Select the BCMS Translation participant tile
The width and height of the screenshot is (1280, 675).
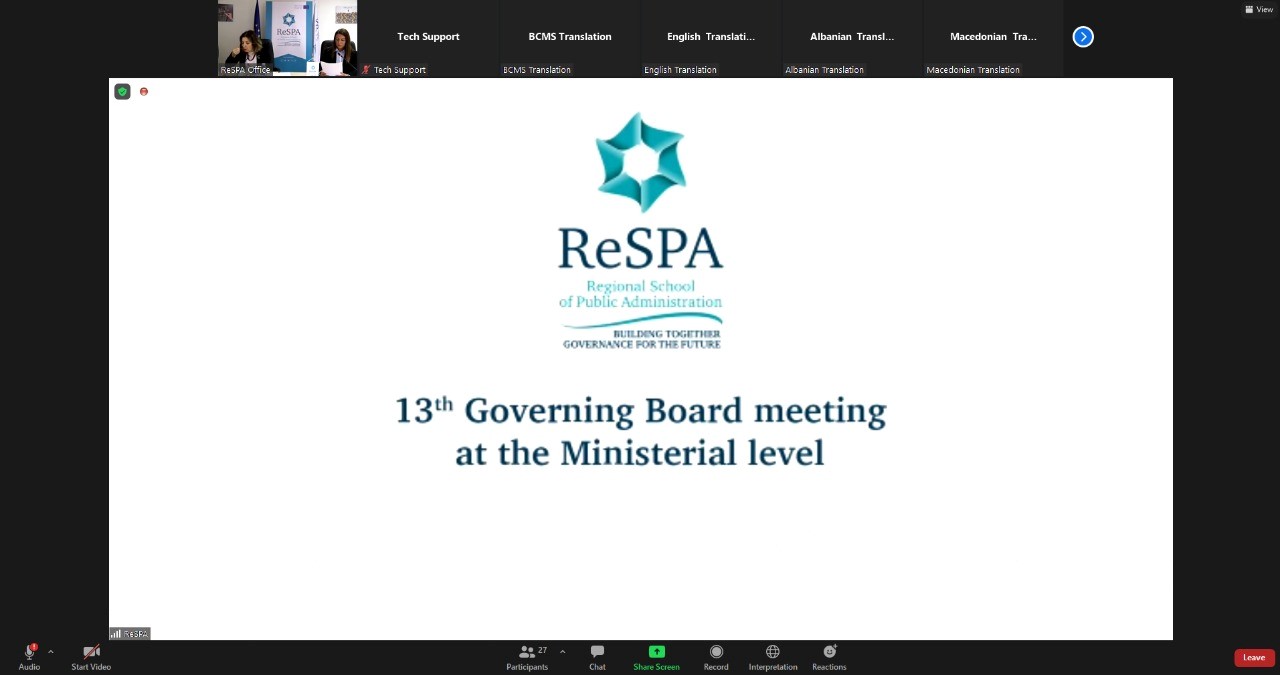570,38
